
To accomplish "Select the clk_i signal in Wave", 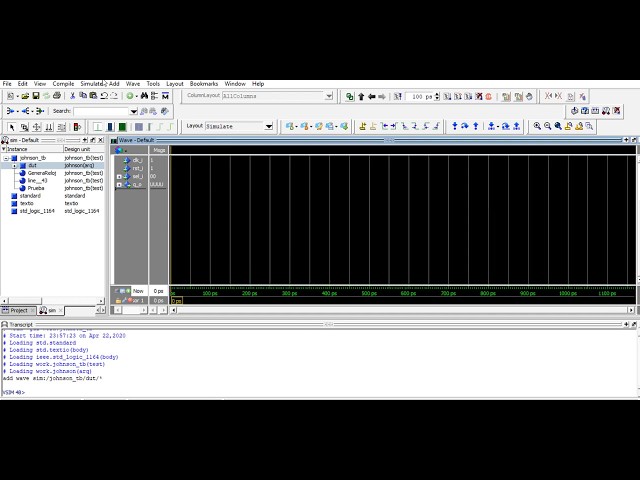I will coord(137,160).
